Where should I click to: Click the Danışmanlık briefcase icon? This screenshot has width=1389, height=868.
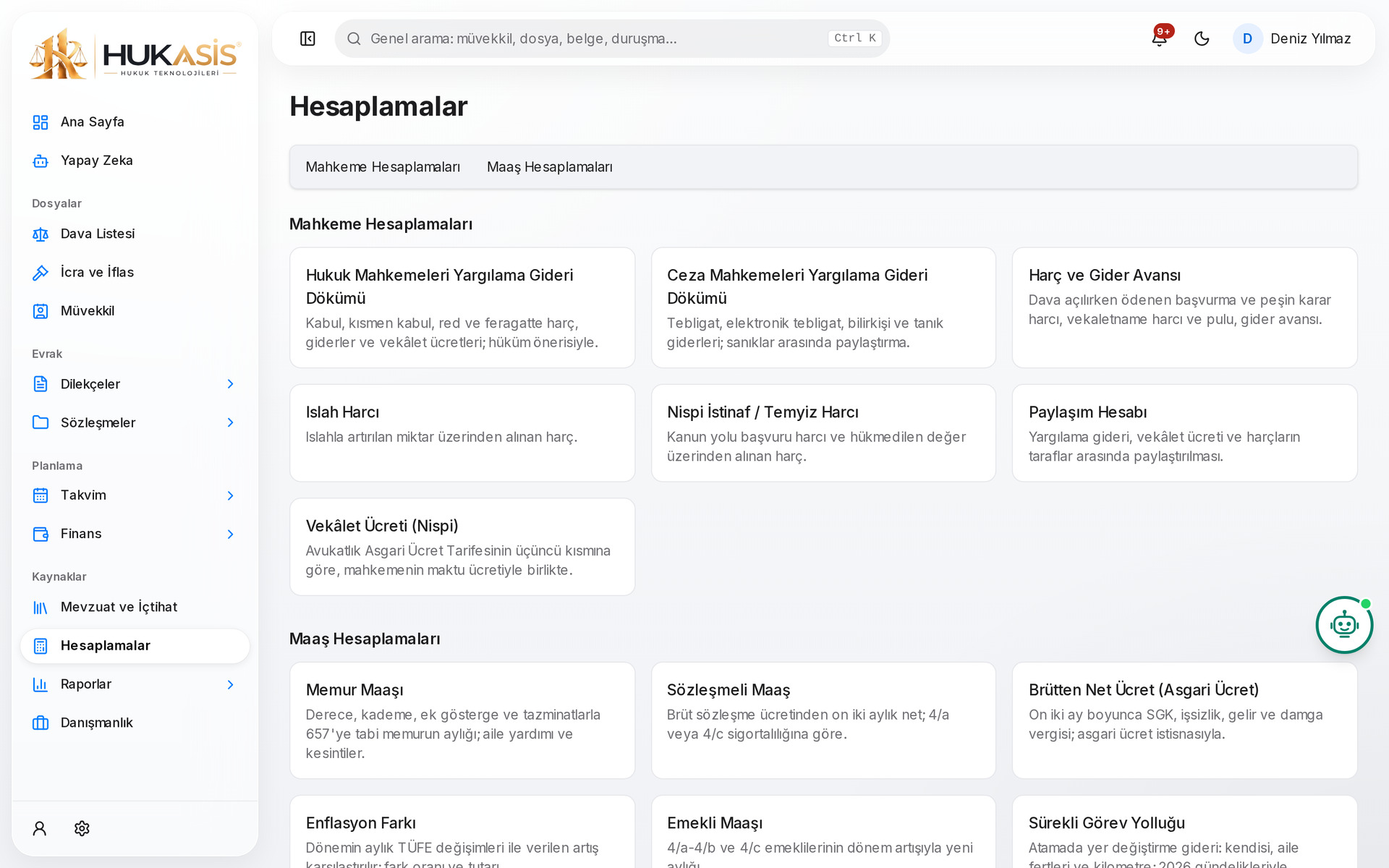(x=41, y=723)
